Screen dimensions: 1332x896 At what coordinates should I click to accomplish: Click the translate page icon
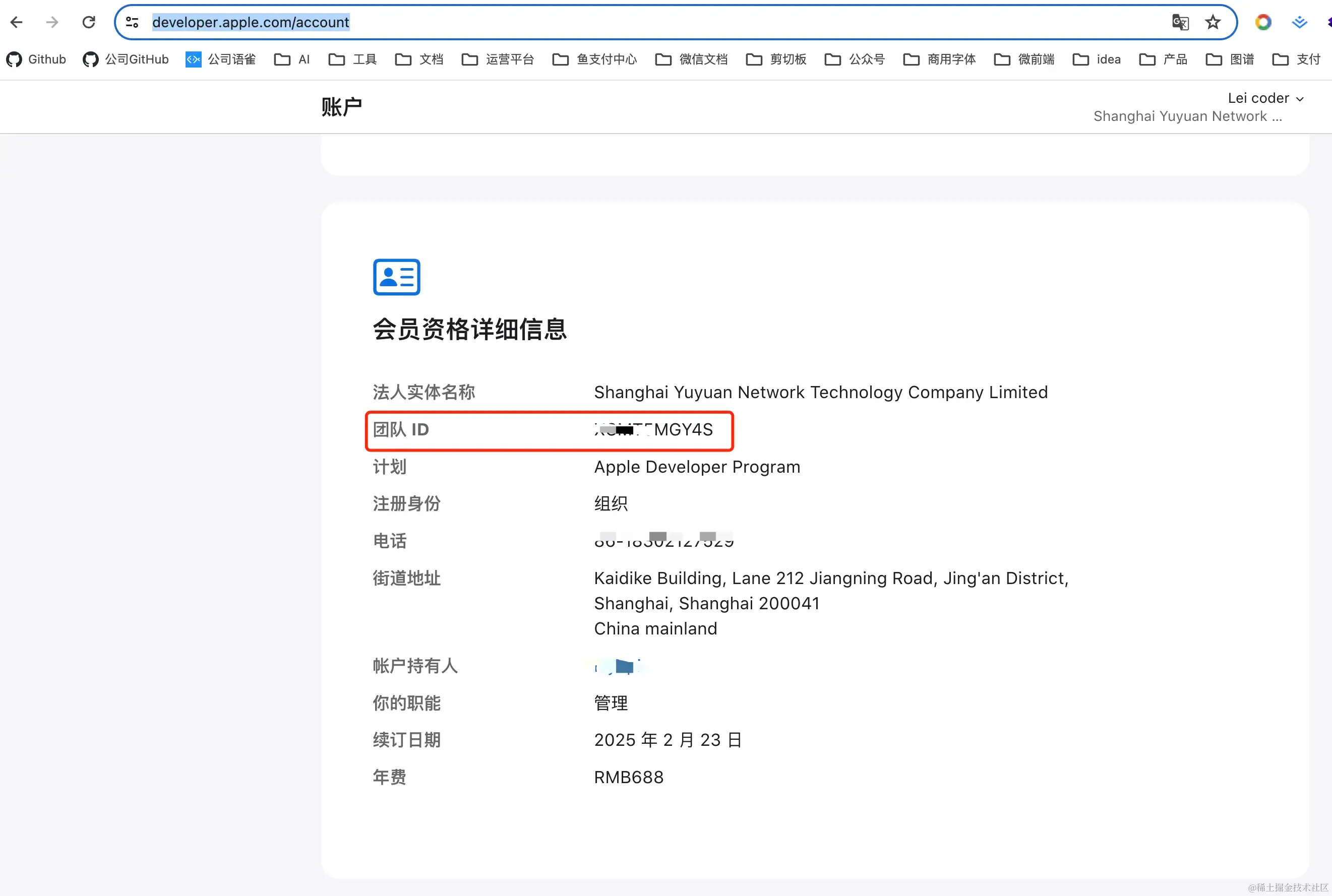1180,22
